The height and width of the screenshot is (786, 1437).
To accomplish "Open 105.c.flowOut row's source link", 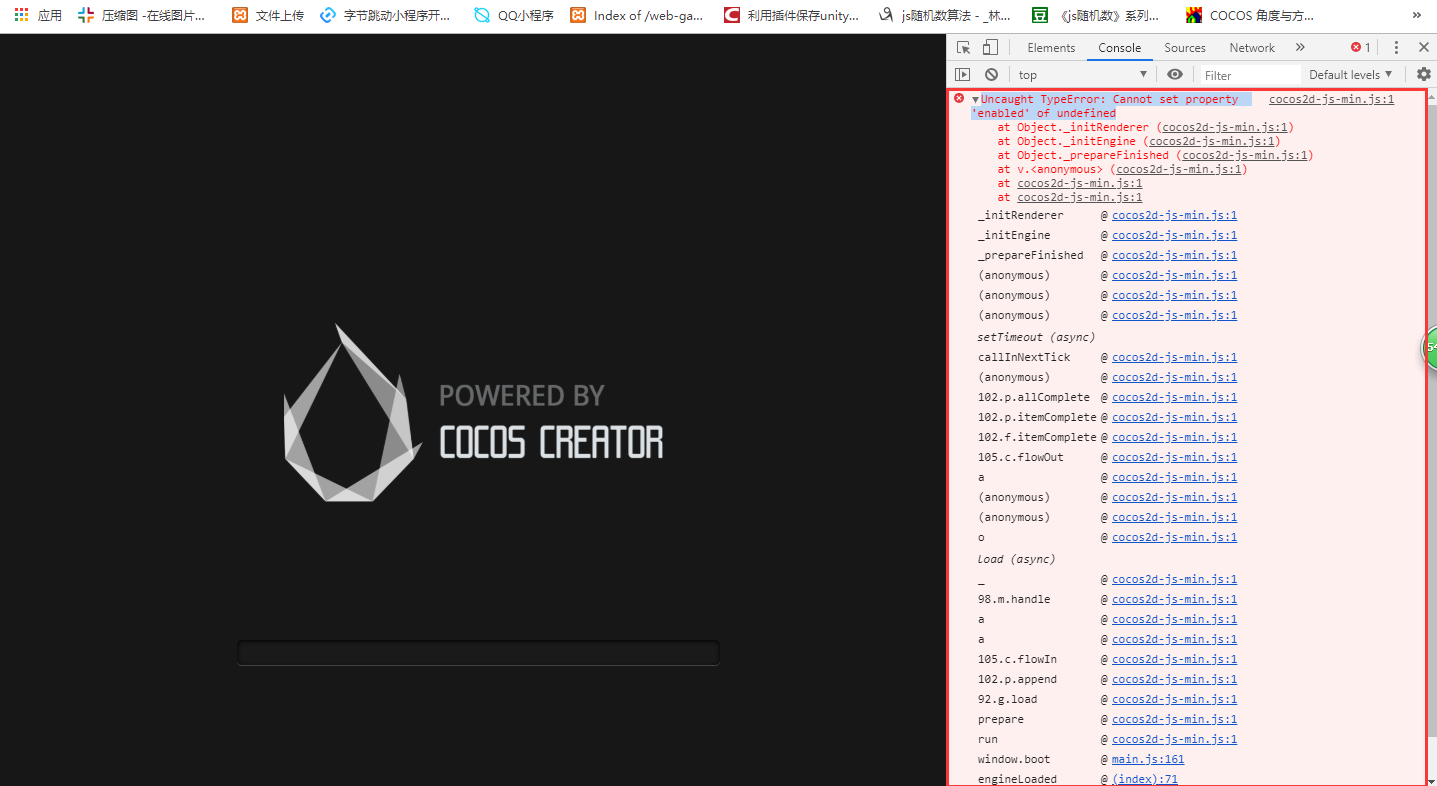I will coord(1174,457).
